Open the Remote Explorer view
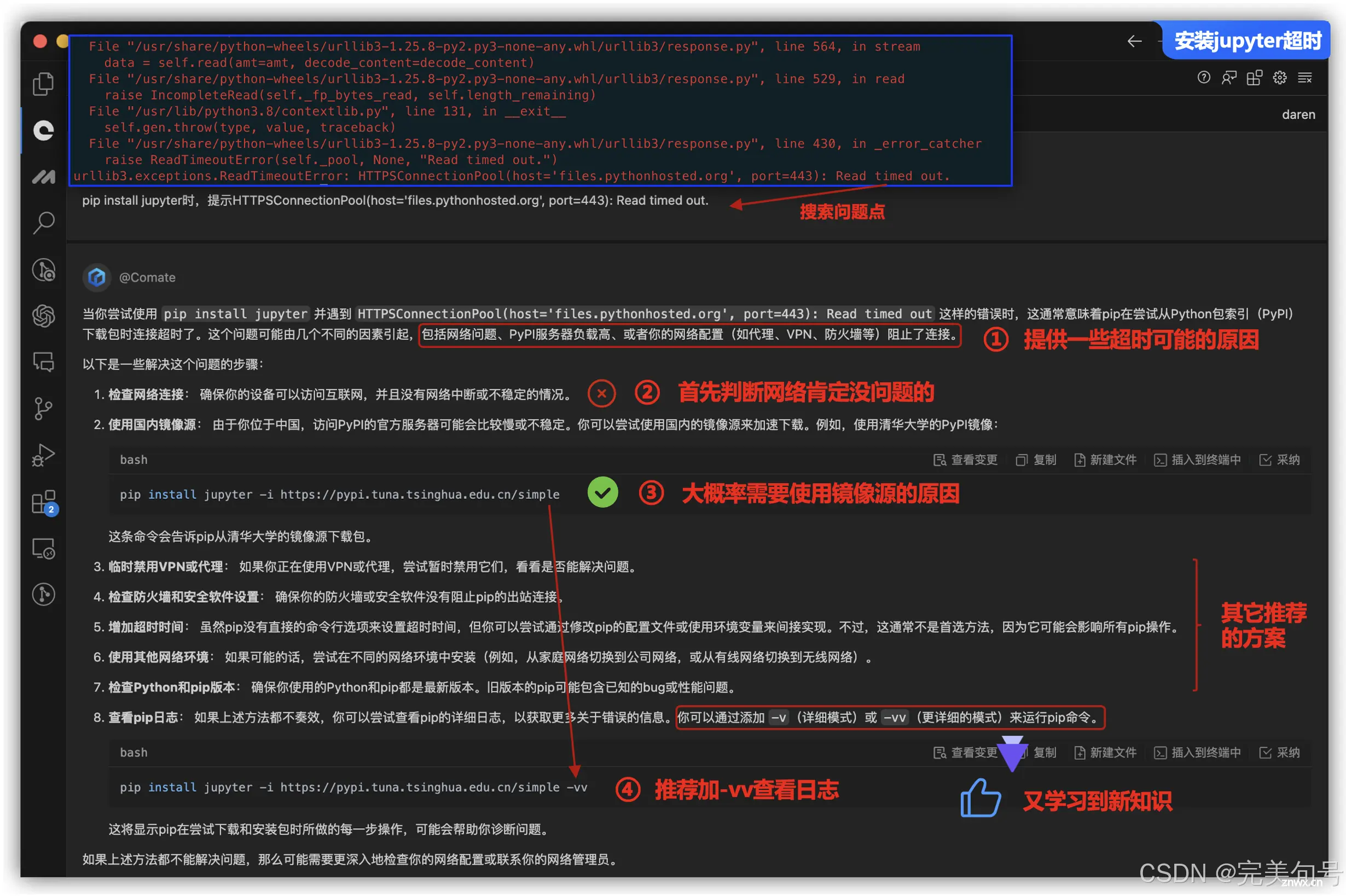The width and height of the screenshot is (1346, 896). point(43,549)
